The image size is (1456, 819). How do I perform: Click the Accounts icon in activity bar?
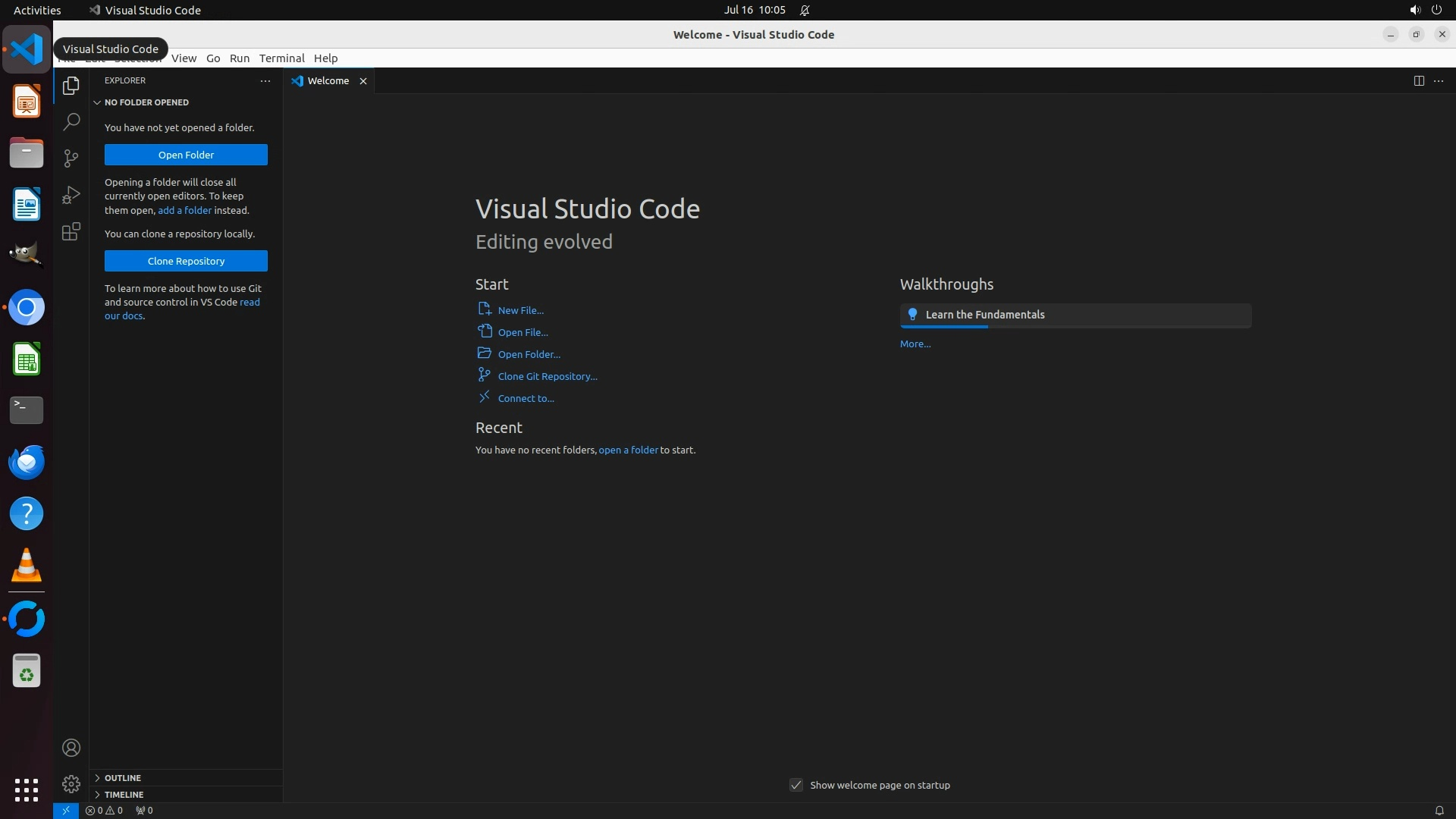click(x=71, y=748)
